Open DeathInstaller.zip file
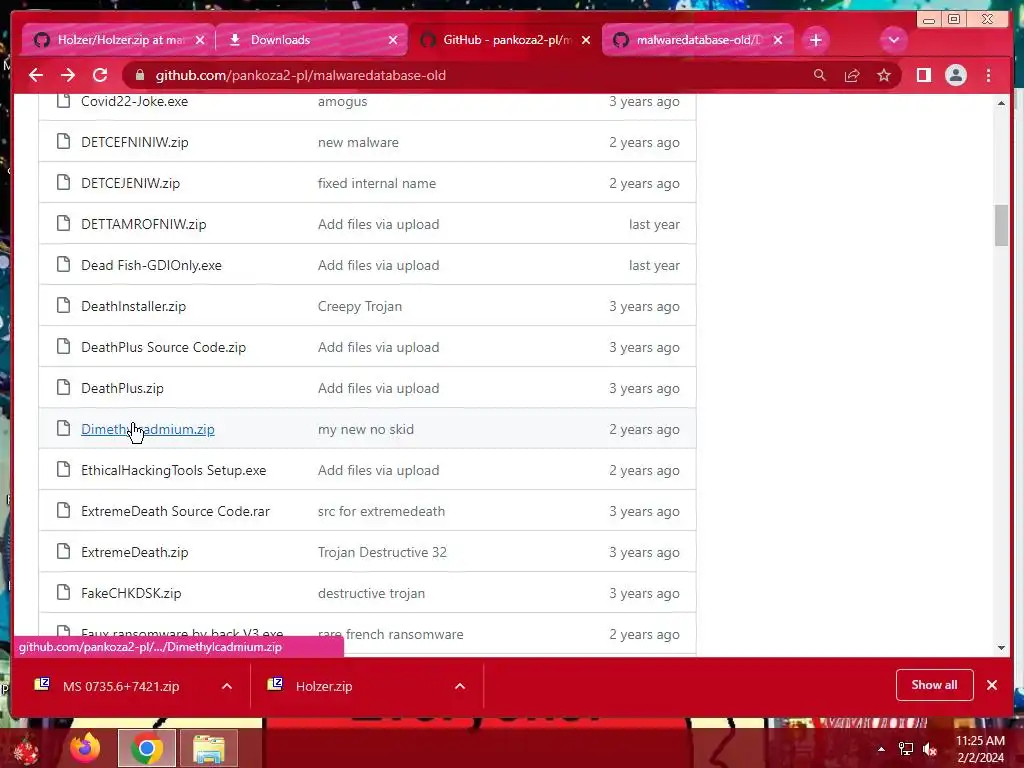Screen dimensions: 1024x768 click(133, 306)
